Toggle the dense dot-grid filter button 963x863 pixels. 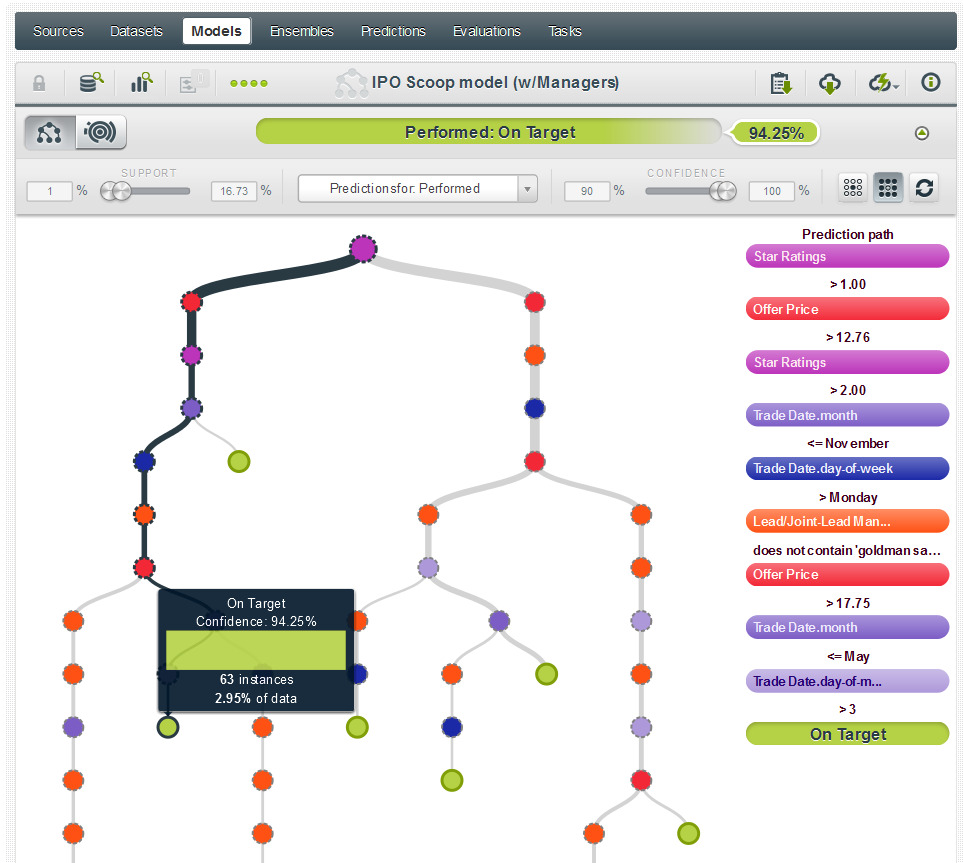tap(888, 187)
